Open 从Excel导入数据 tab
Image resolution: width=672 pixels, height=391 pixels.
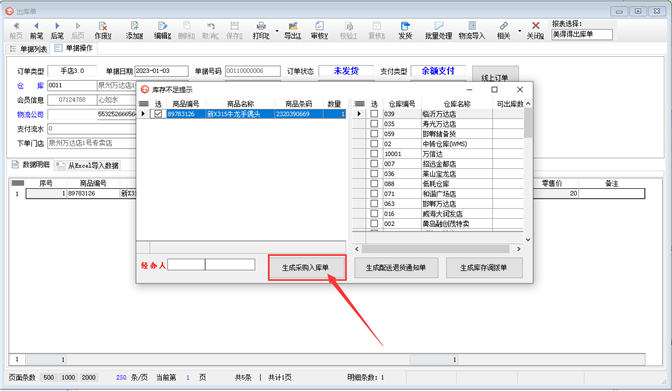tap(88, 165)
